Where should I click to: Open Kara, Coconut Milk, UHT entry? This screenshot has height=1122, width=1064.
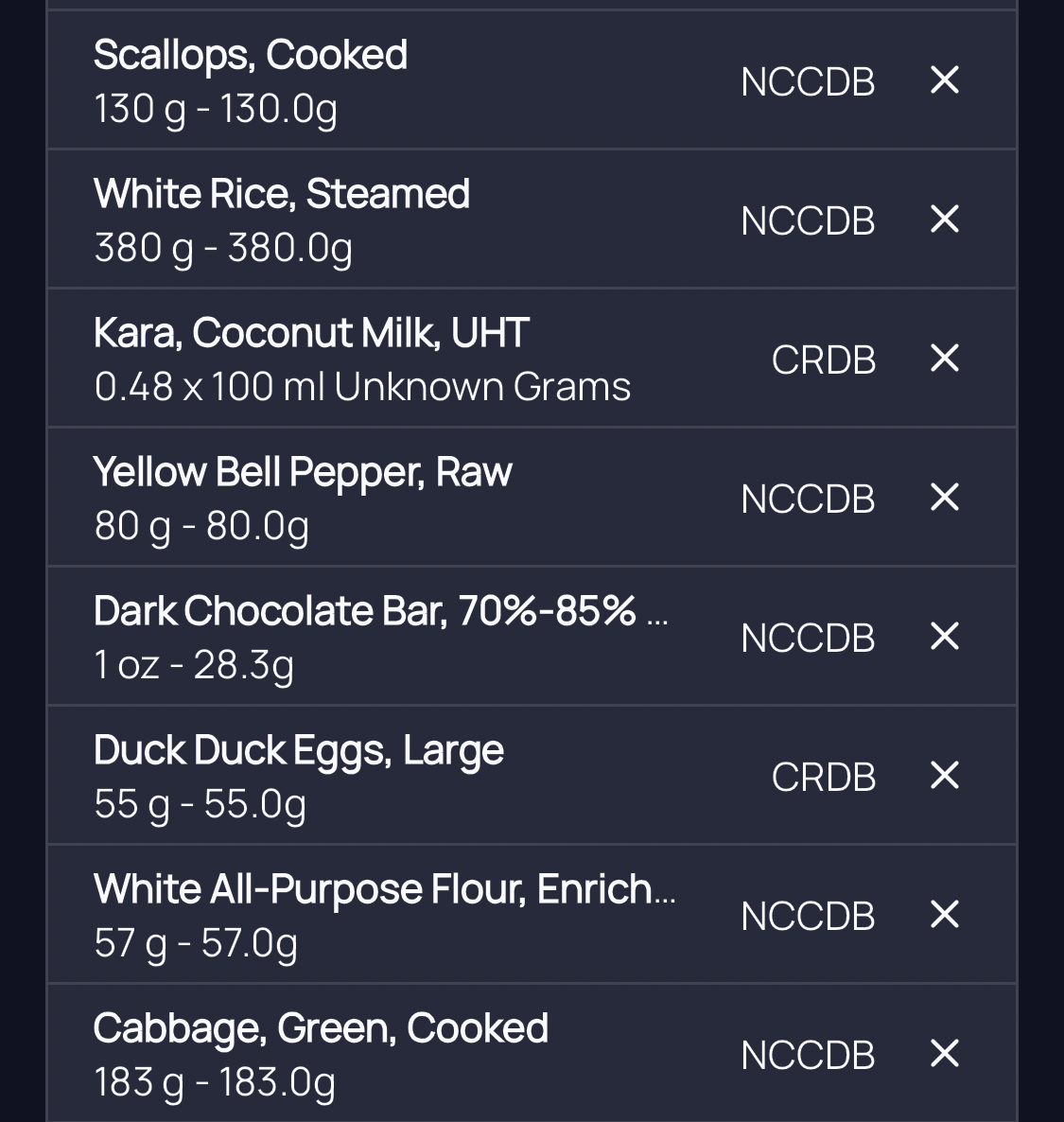point(532,358)
